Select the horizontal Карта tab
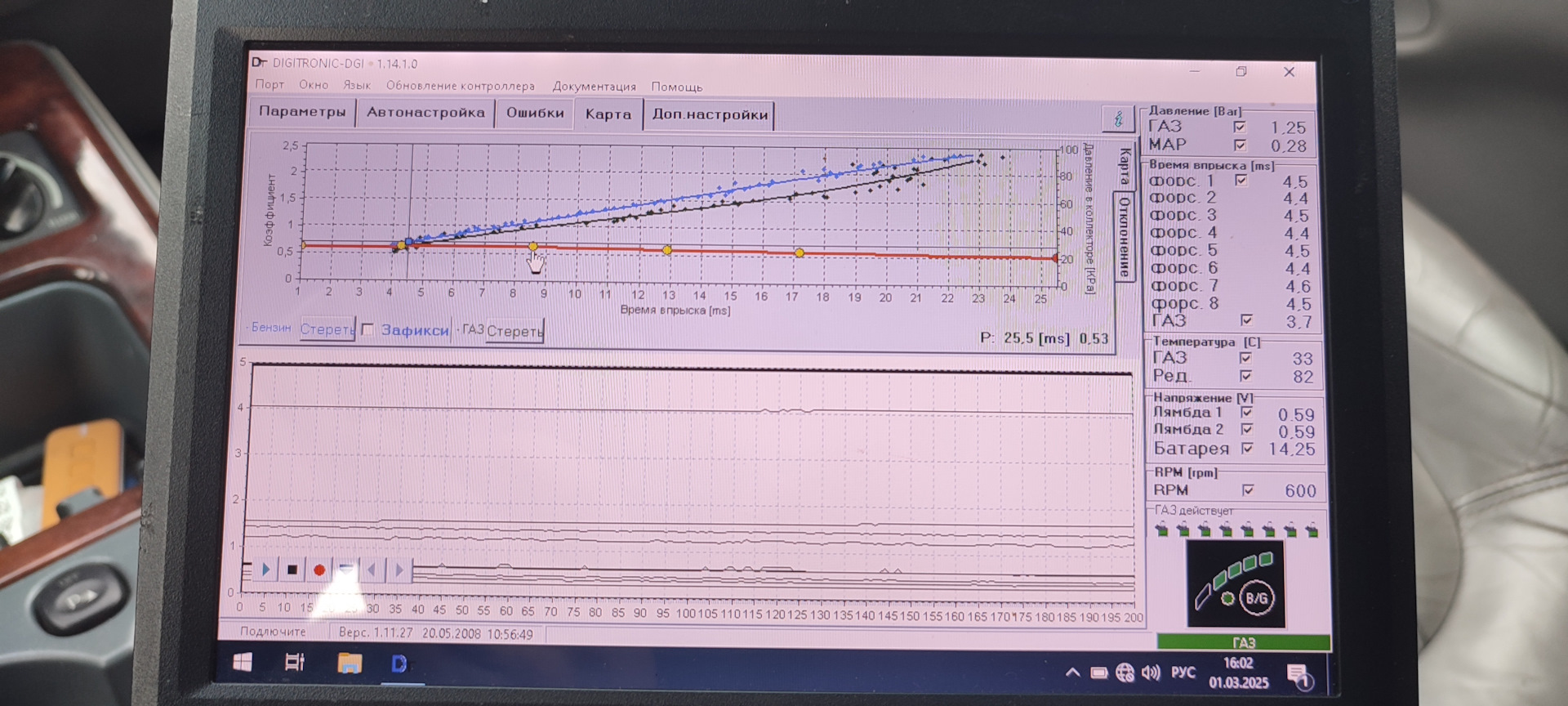 (x=608, y=114)
